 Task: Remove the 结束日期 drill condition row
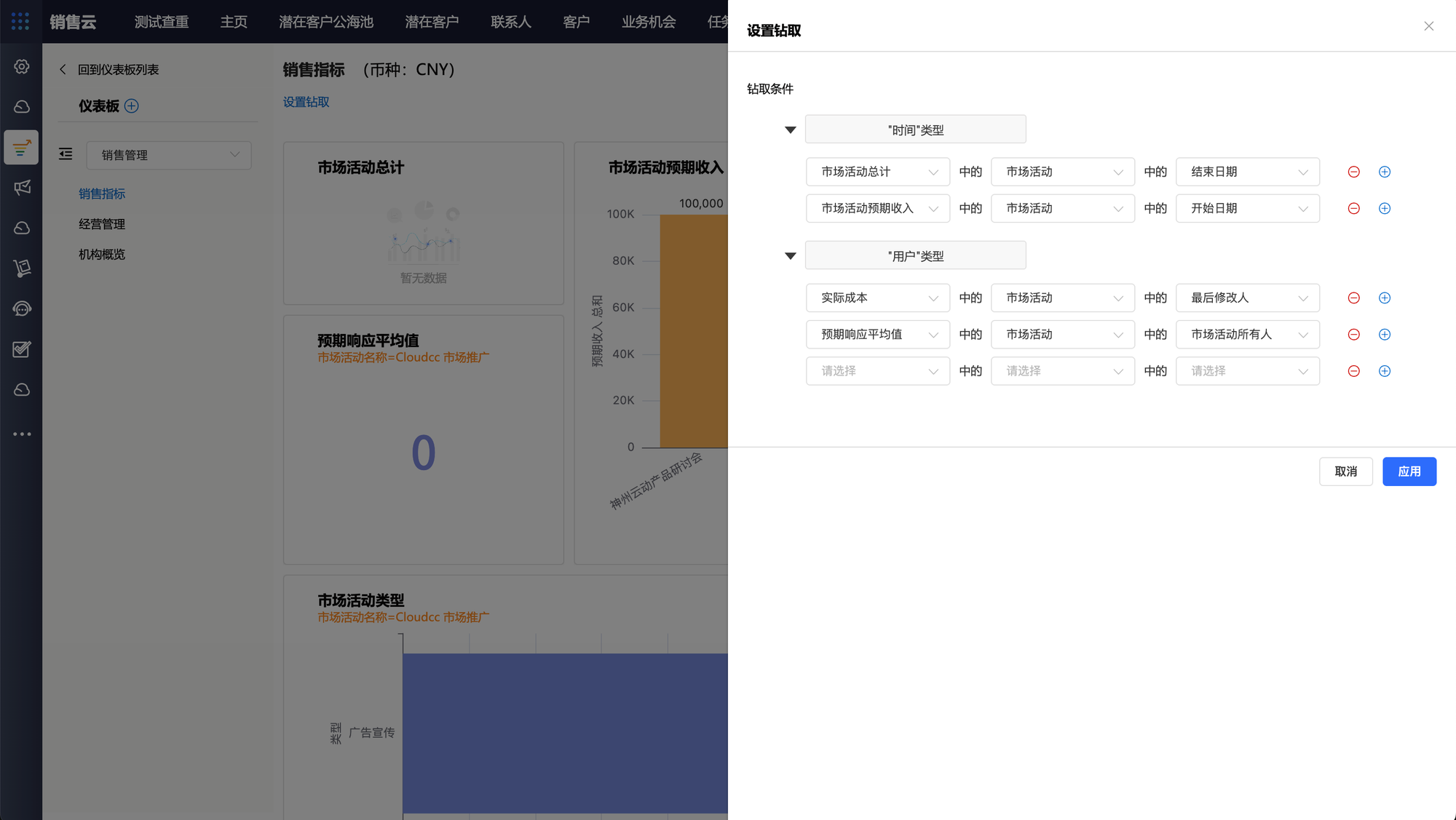pyautogui.click(x=1353, y=172)
